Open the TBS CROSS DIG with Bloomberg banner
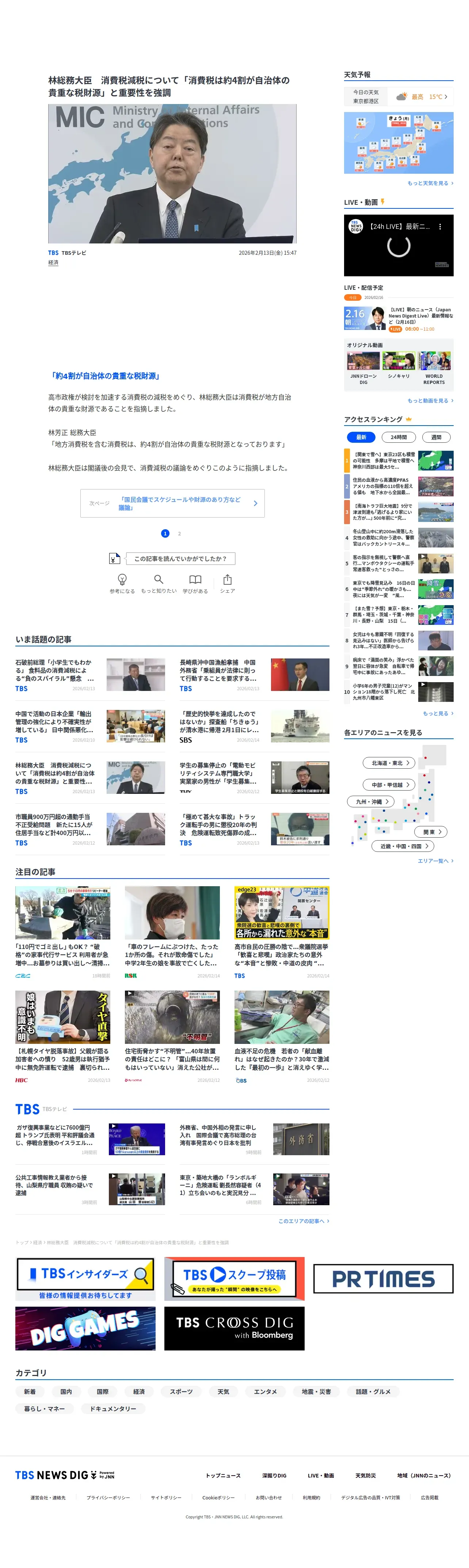469x1568 pixels. (234, 1328)
